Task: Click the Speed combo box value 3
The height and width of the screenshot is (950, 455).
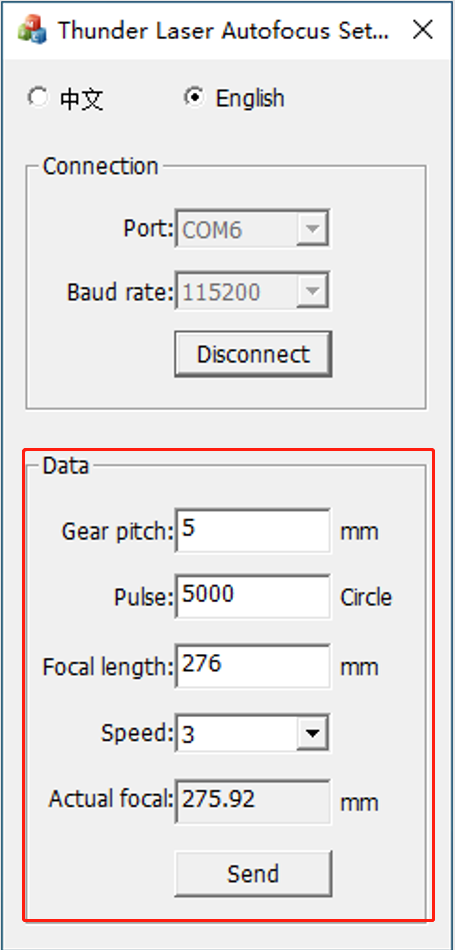Action: pos(236,733)
